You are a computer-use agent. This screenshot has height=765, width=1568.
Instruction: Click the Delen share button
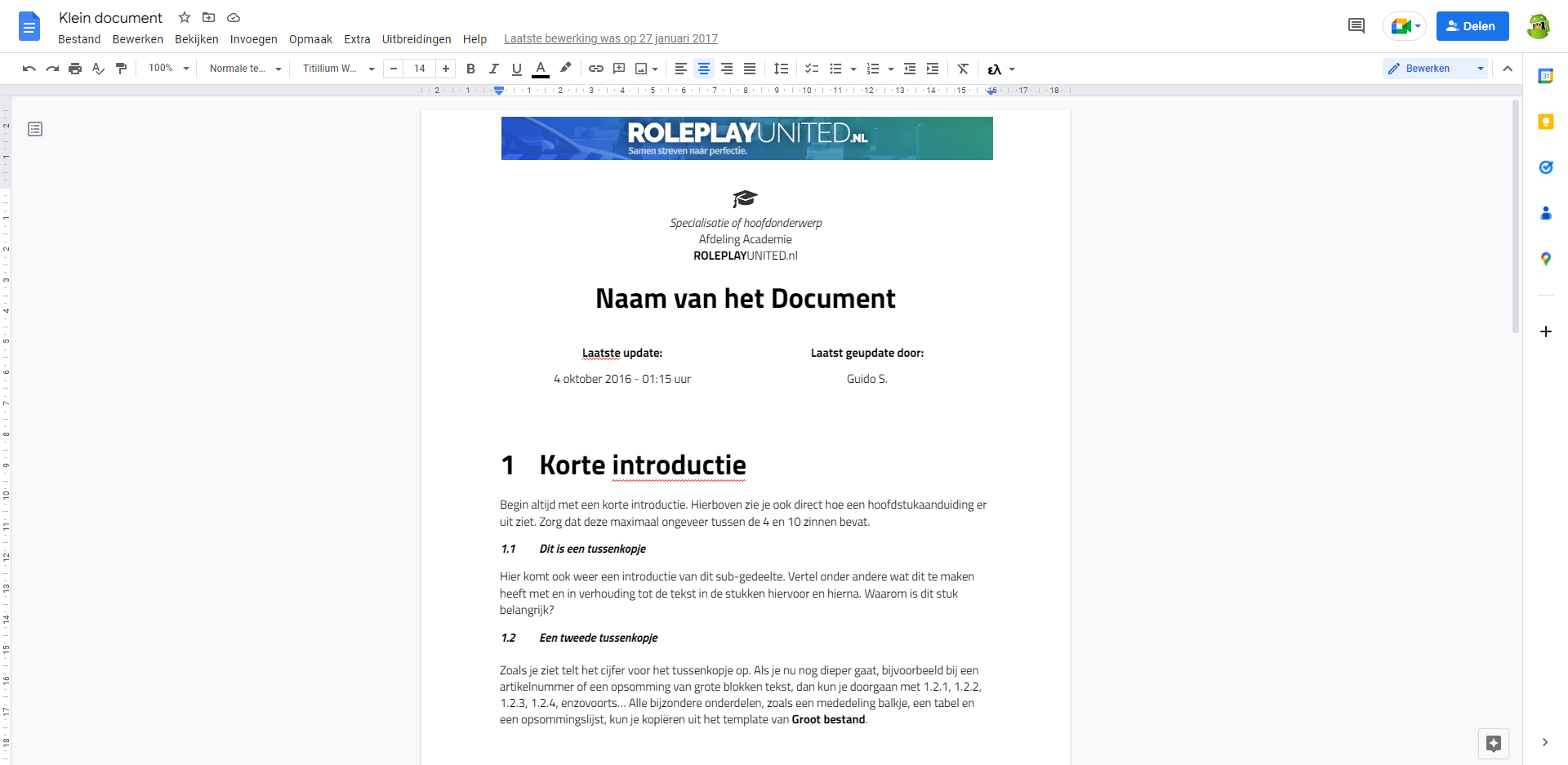click(x=1472, y=26)
